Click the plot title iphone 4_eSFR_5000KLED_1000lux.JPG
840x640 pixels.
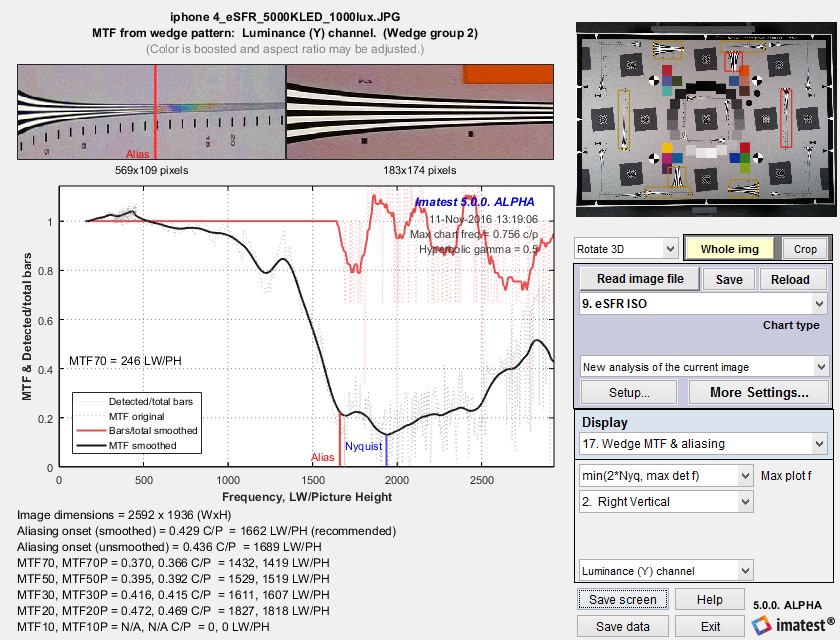285,17
